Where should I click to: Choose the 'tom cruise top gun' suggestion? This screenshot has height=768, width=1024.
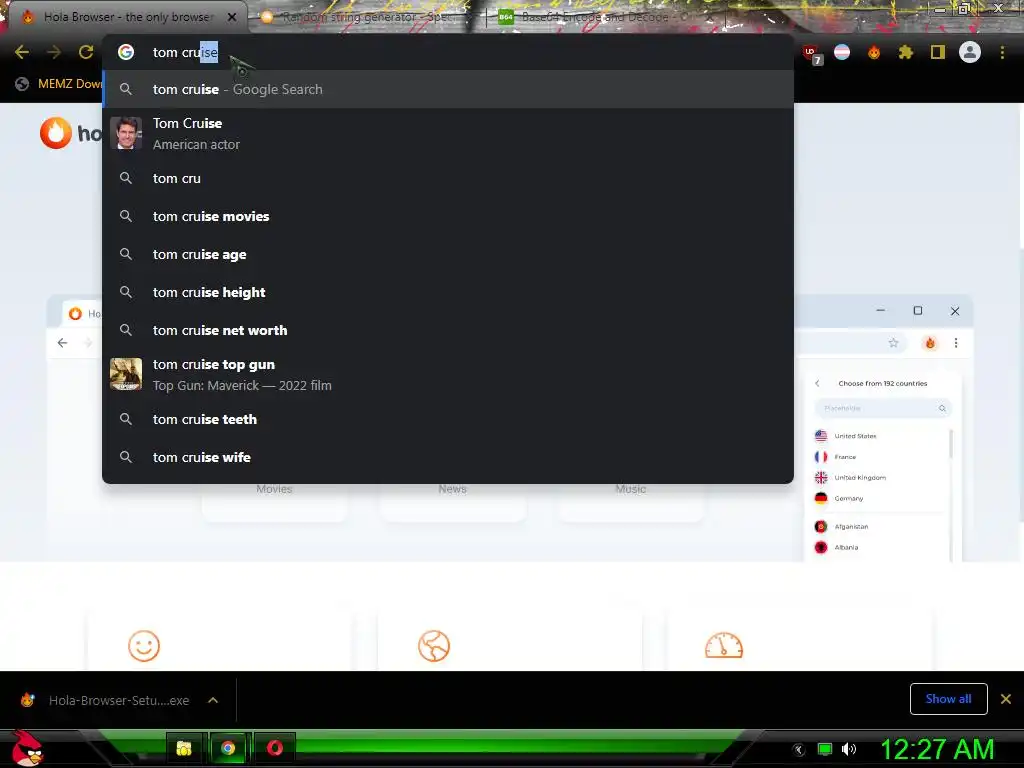(448, 375)
